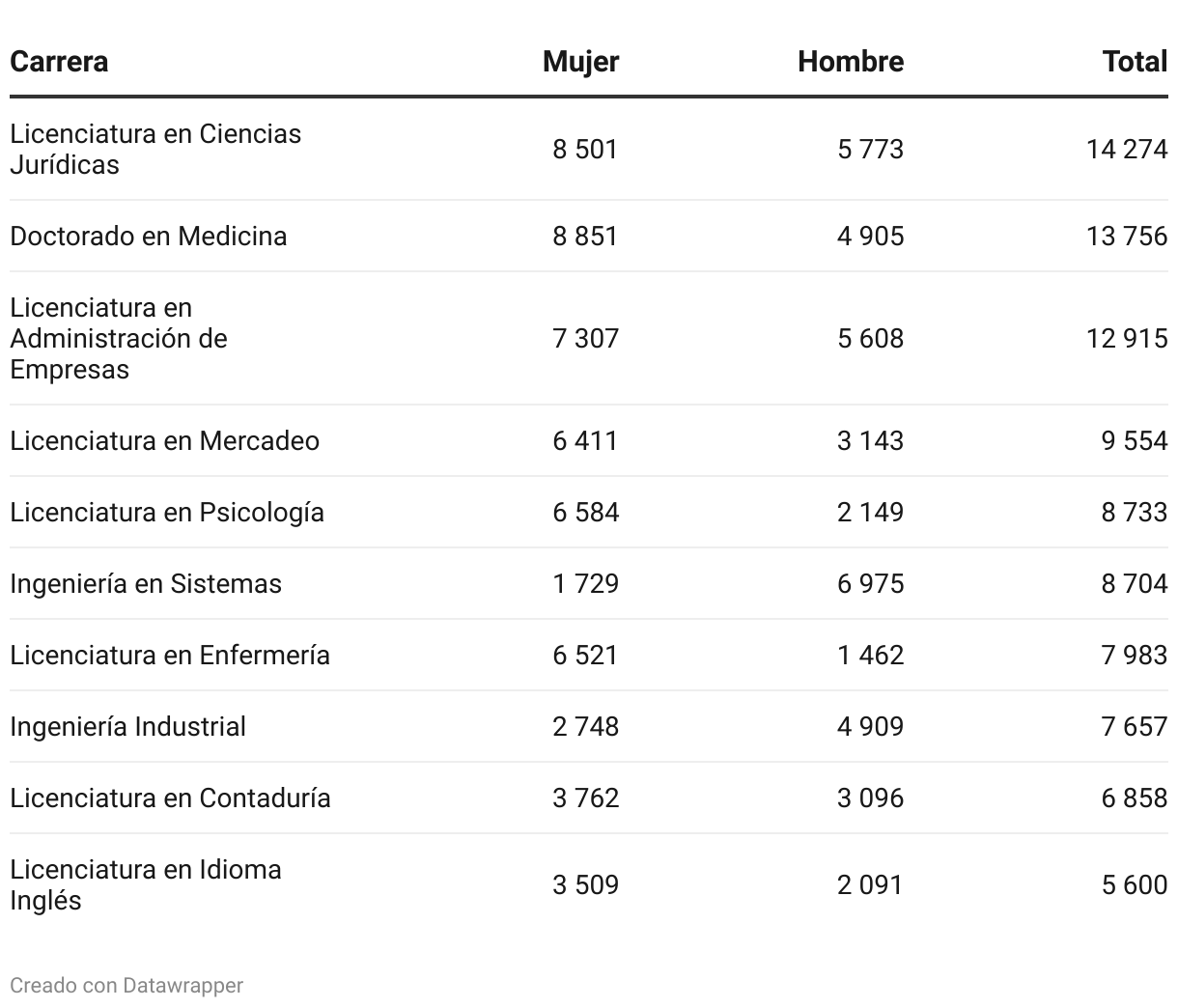Select the total value 14 274
Screen dimensions: 1178x1008
click(x=1127, y=149)
